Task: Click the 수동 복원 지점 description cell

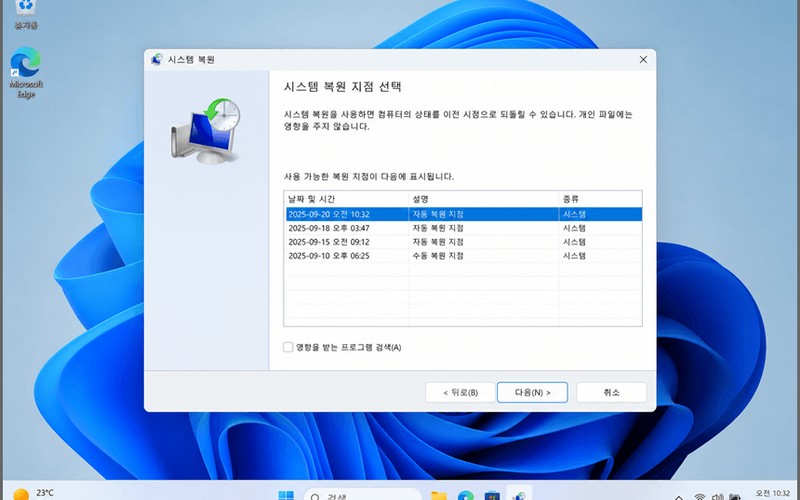Action: 438,256
